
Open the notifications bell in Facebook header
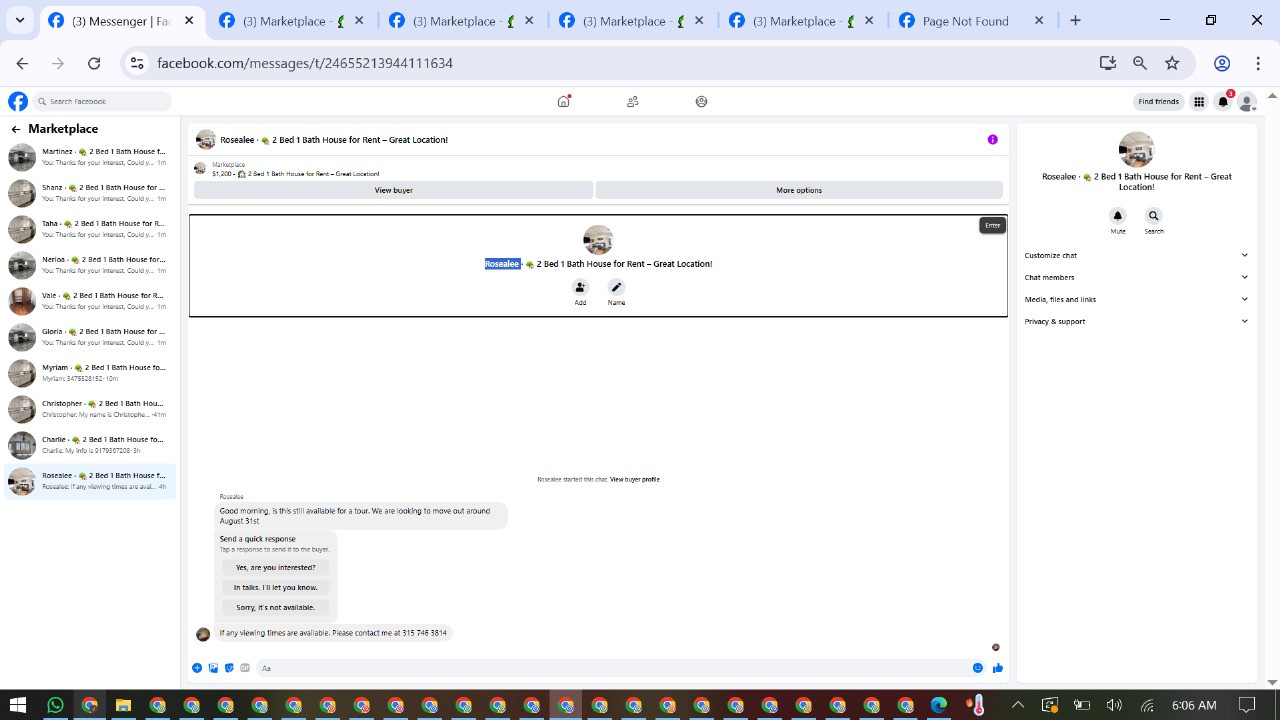tap(1223, 101)
